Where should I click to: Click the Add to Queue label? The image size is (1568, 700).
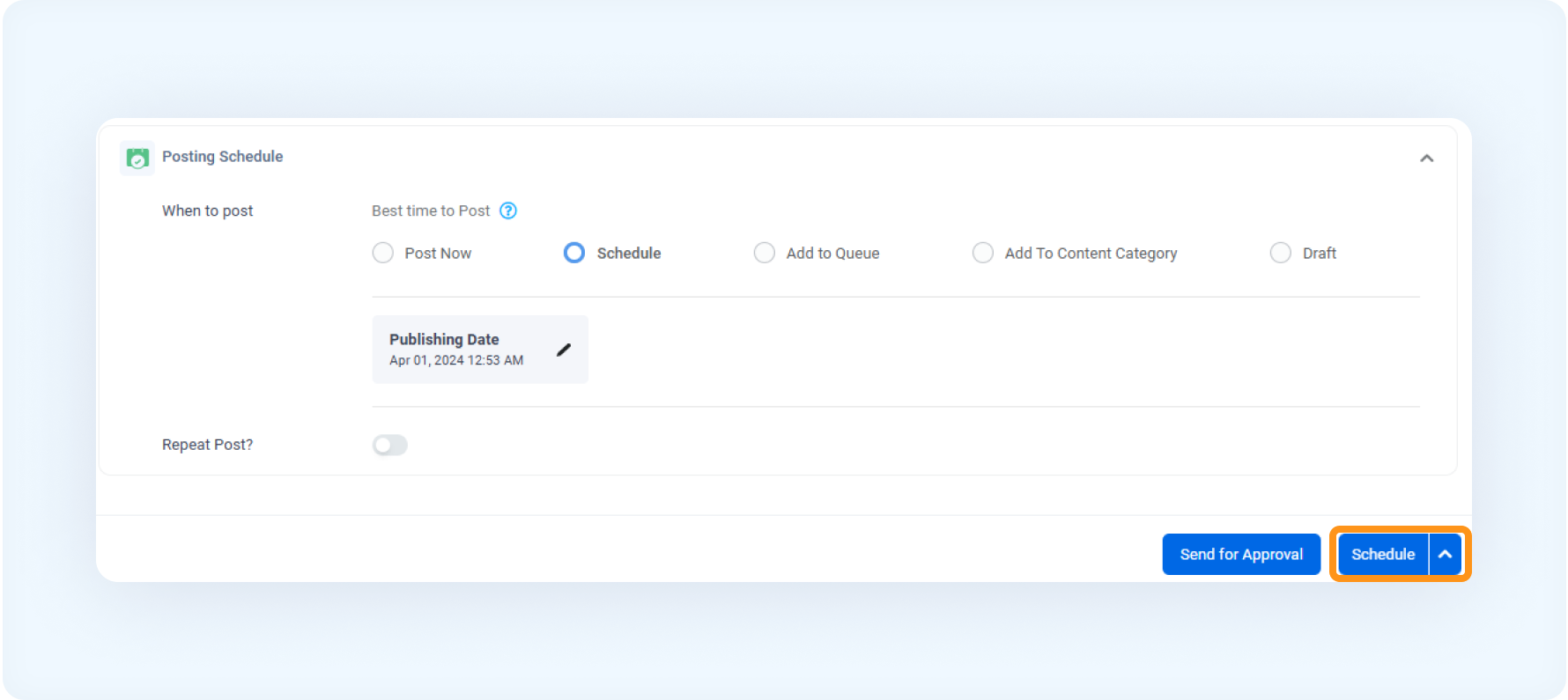click(832, 254)
